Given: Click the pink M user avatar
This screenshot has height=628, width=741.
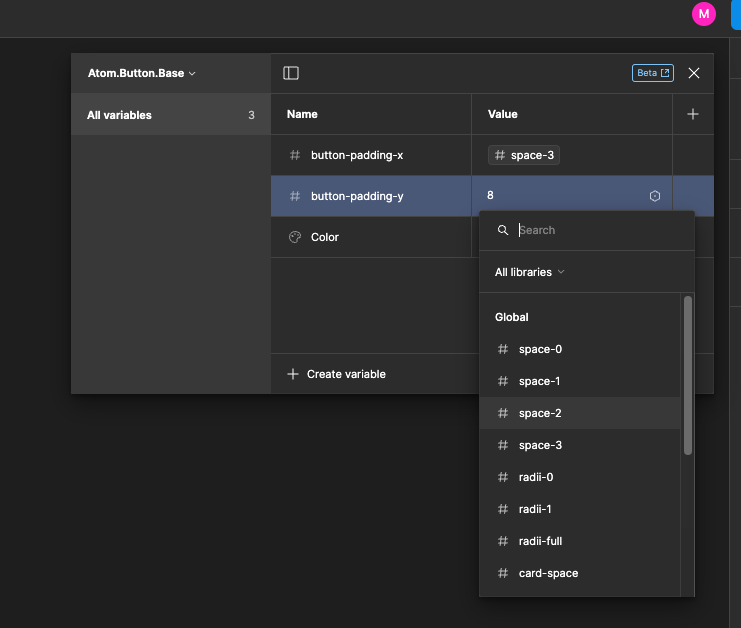Looking at the screenshot, I should tap(704, 14).
